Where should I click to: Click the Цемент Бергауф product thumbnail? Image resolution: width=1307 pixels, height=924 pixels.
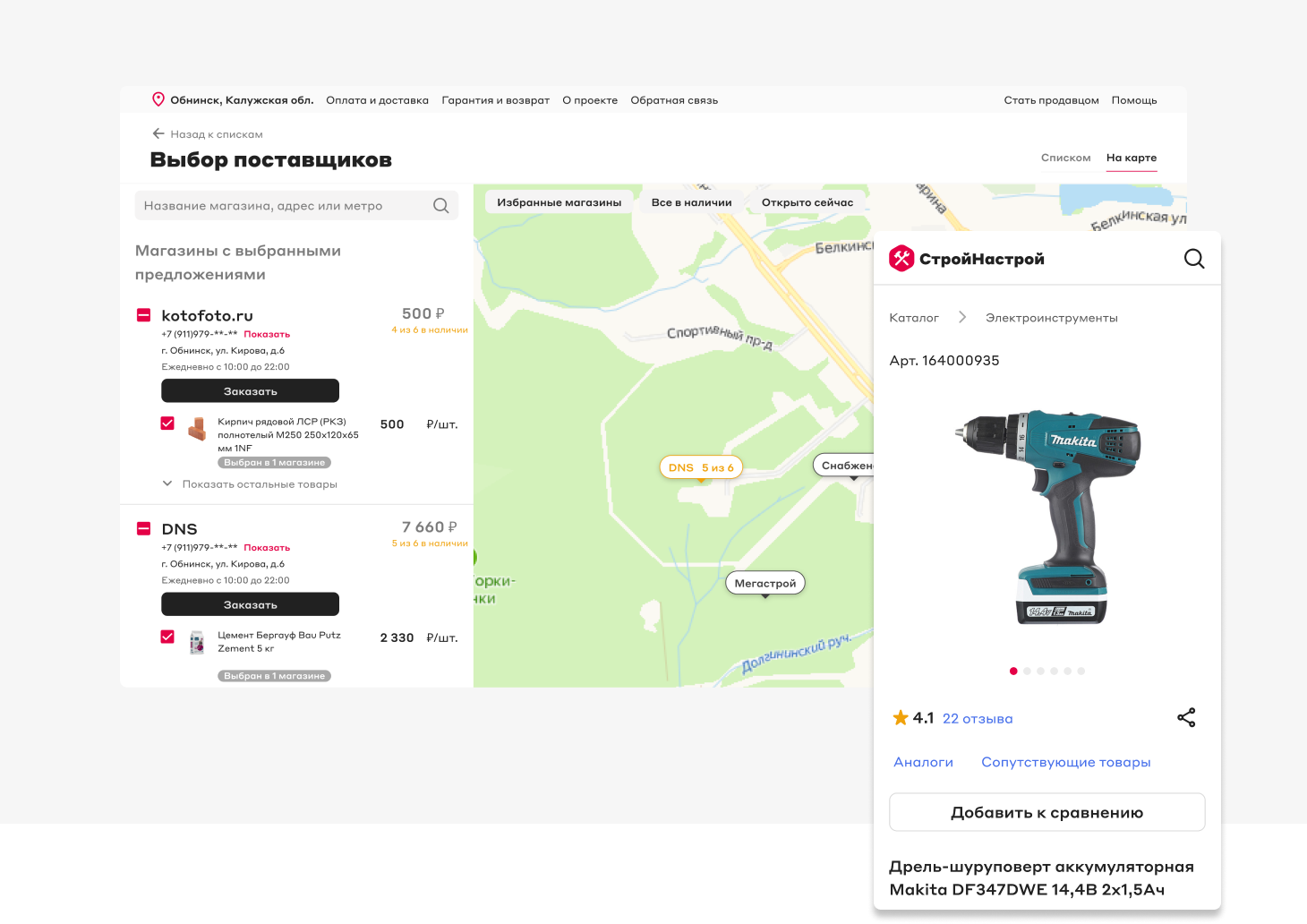197,642
